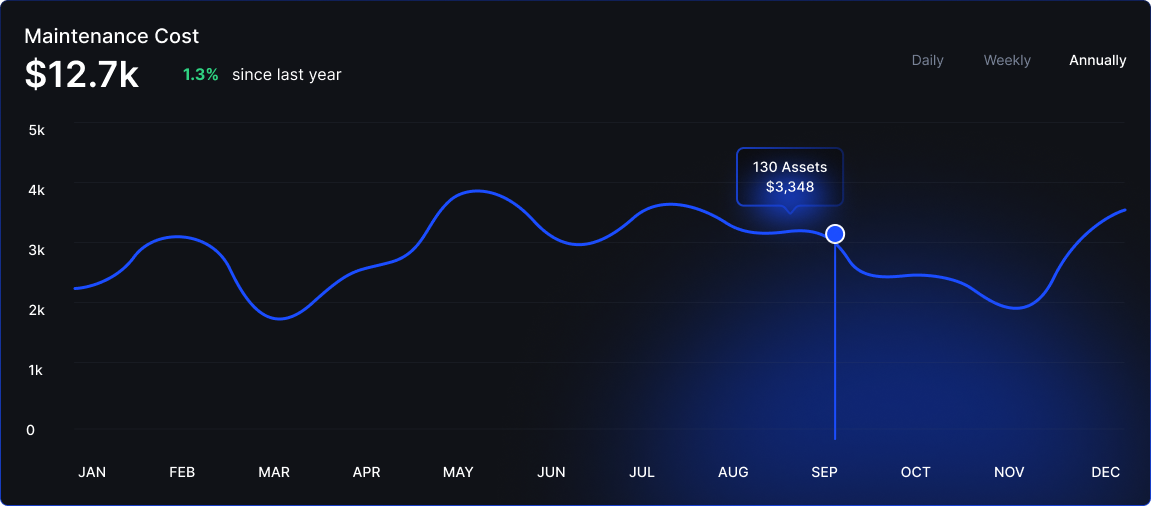Select the DEC month label
The image size is (1151, 506).
[1105, 472]
